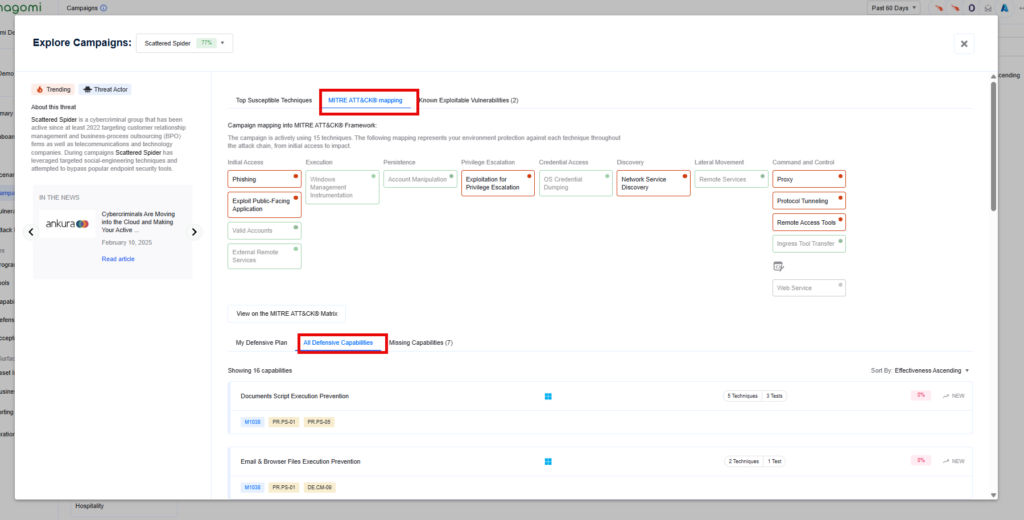Click the Trending flame tag

(54, 89)
